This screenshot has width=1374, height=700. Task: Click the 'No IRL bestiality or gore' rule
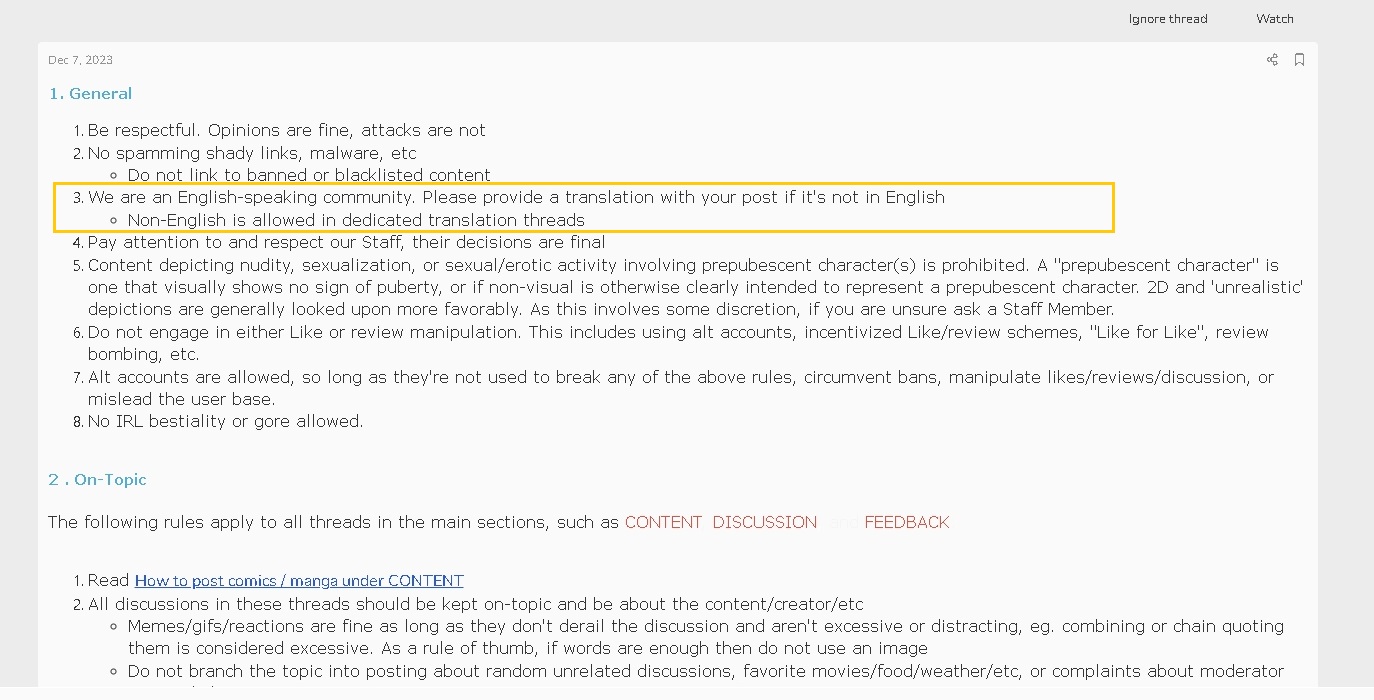225,421
